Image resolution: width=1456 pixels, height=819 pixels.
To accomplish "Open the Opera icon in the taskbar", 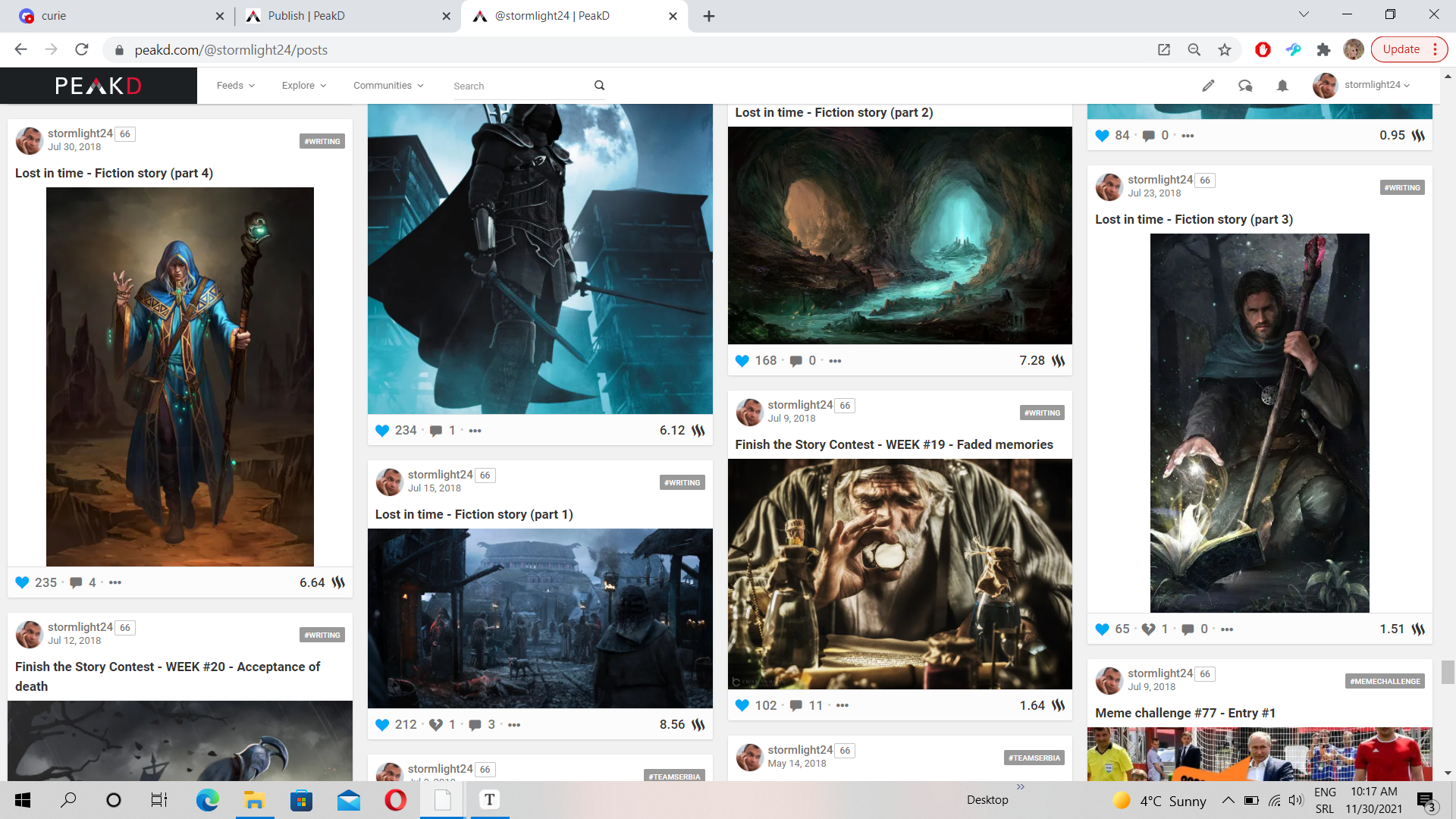I will pyautogui.click(x=395, y=800).
